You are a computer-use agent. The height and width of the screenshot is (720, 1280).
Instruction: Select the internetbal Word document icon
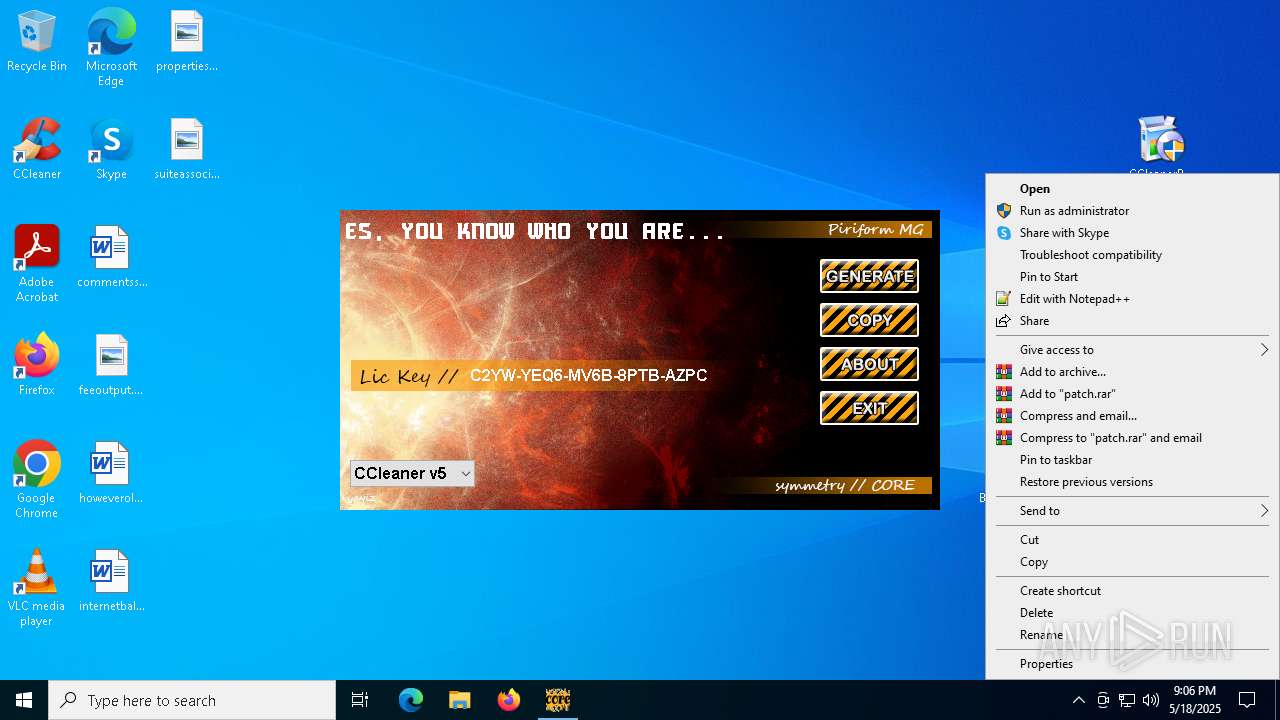pos(111,582)
